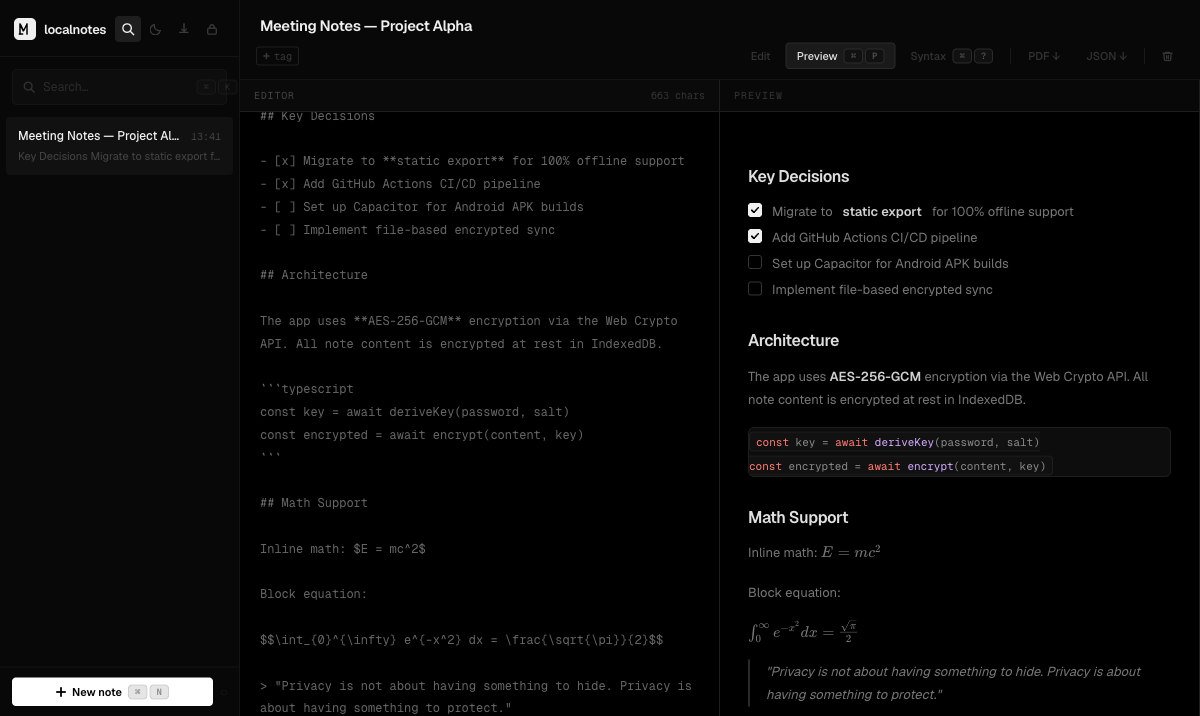Viewport: 1200px width, 716px height.
Task: Check Set up Capacitor for Android APK builds
Action: pyautogui.click(x=755, y=262)
